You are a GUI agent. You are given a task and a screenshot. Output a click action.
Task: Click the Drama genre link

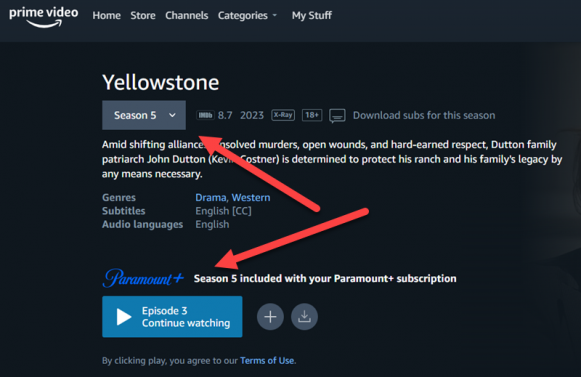[x=211, y=198]
